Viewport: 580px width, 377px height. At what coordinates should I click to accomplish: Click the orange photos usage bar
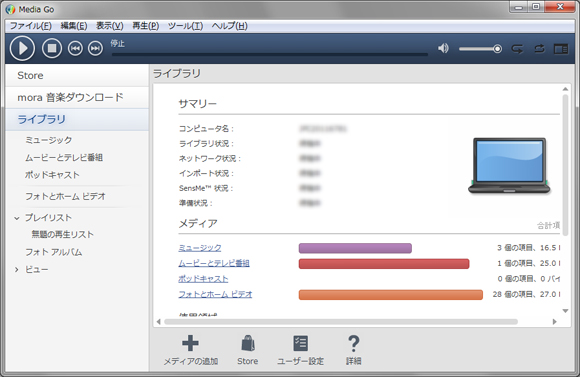coord(391,295)
